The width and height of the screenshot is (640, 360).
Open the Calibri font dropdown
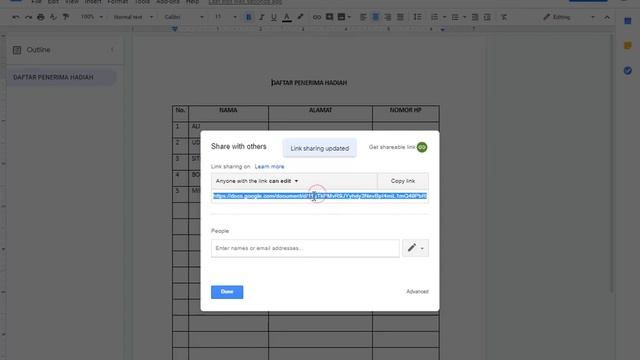184,17
